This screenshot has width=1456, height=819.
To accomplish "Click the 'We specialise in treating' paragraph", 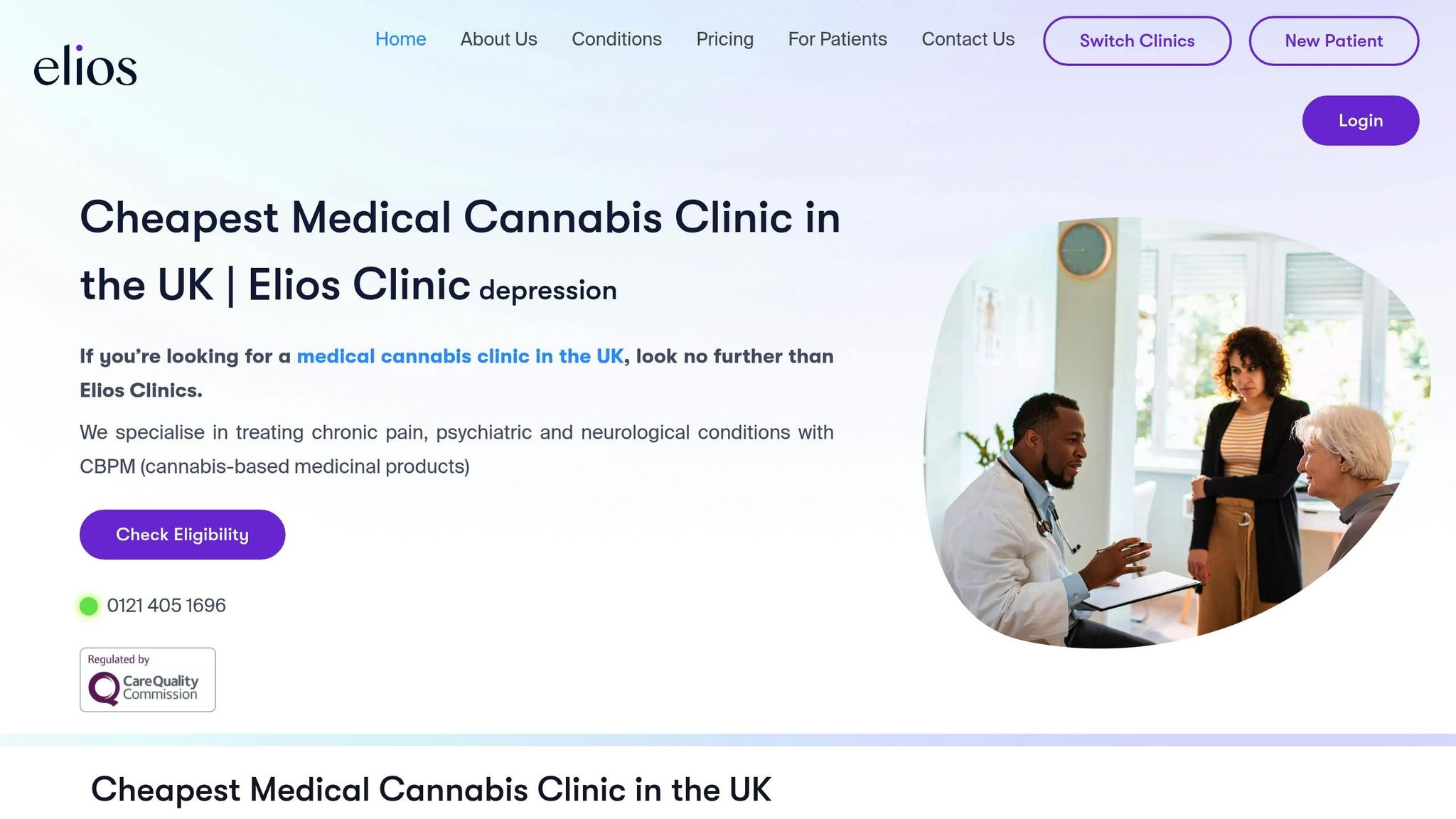I will (x=456, y=449).
